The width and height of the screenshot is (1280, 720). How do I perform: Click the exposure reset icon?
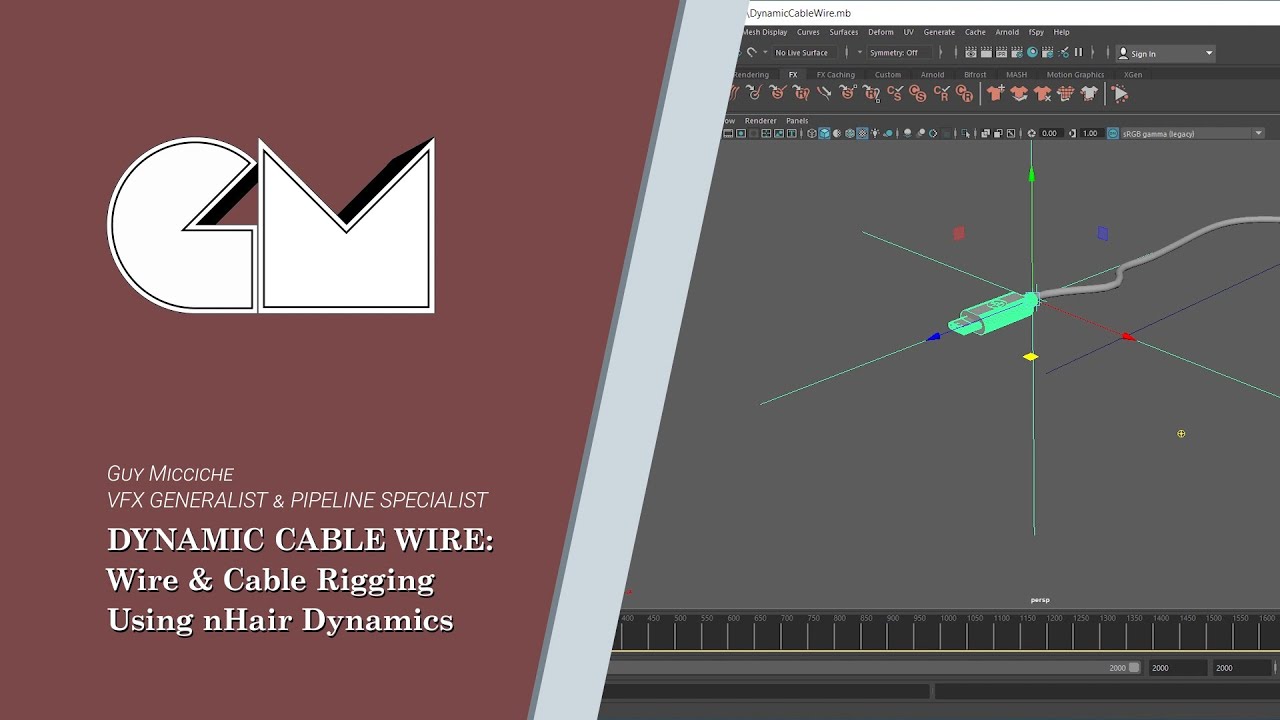[x=1032, y=133]
